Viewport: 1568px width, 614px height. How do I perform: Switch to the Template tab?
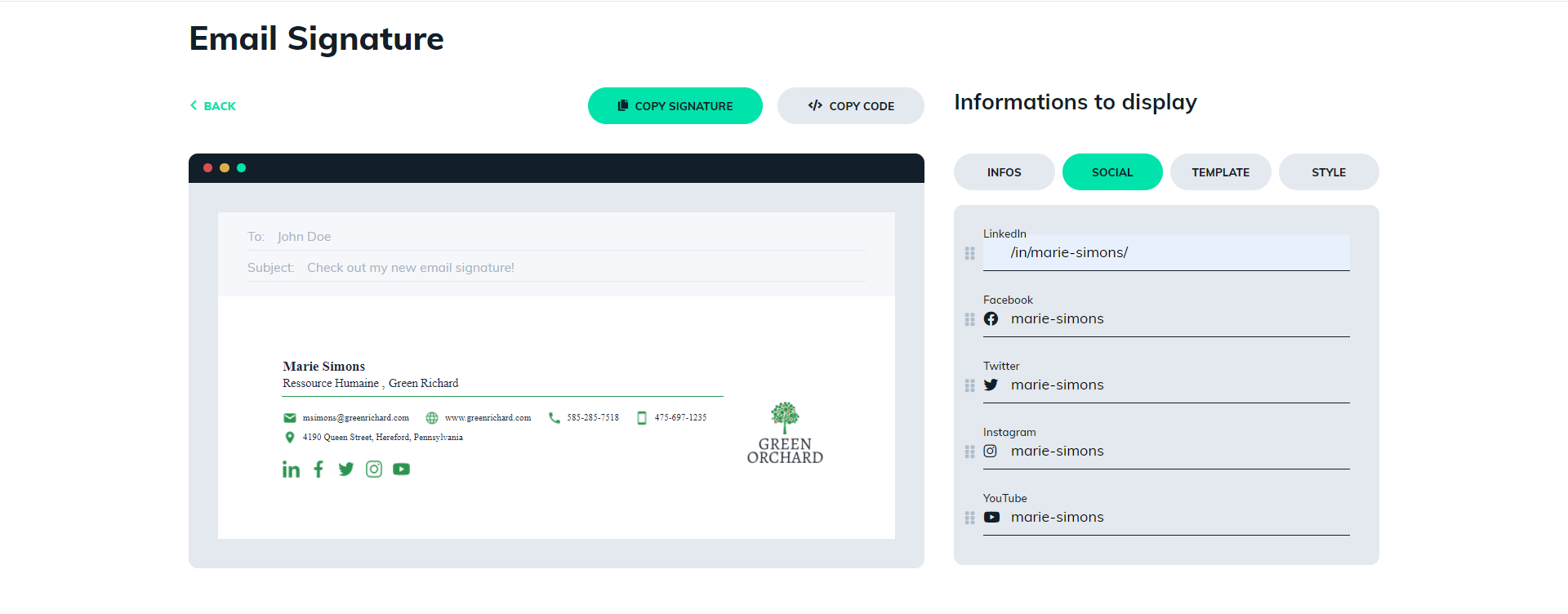coord(1220,172)
